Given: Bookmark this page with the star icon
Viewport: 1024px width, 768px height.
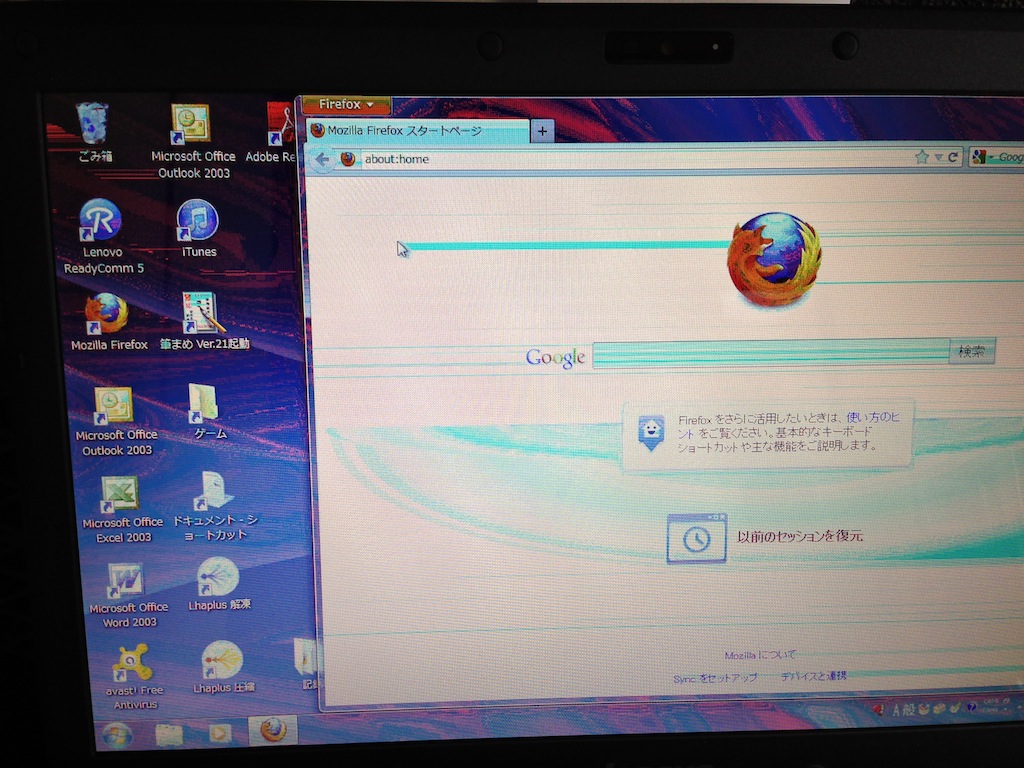Looking at the screenshot, I should click(922, 157).
